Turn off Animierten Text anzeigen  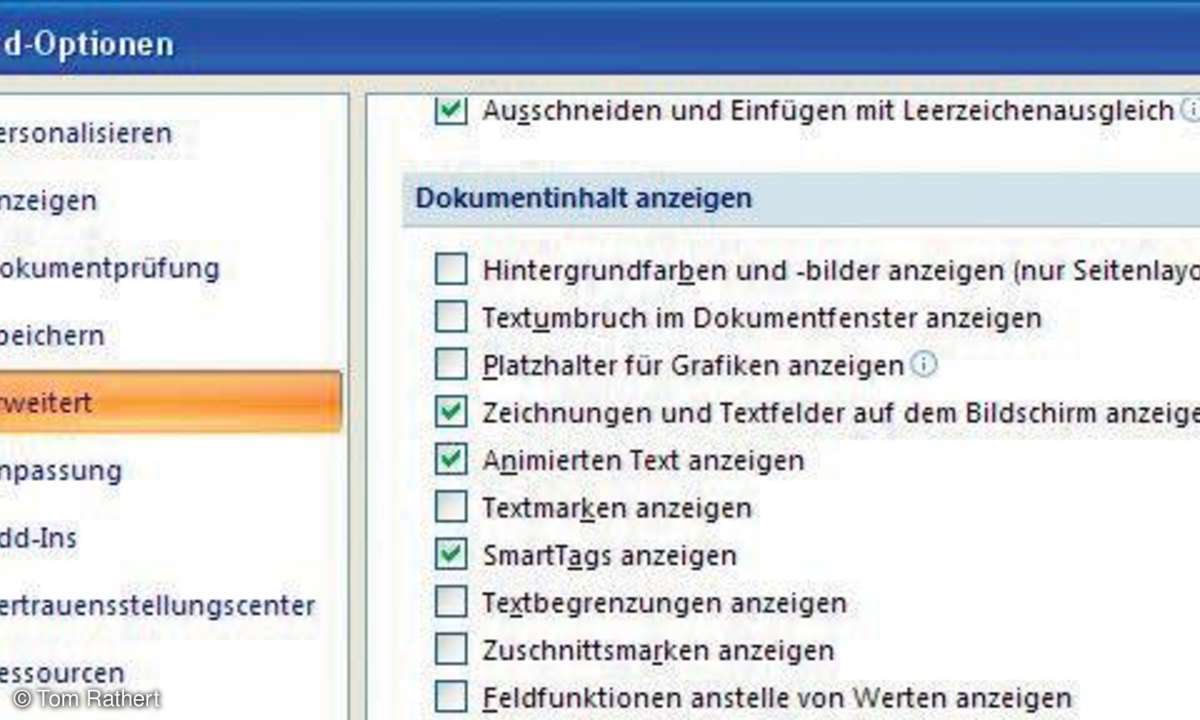pos(451,460)
